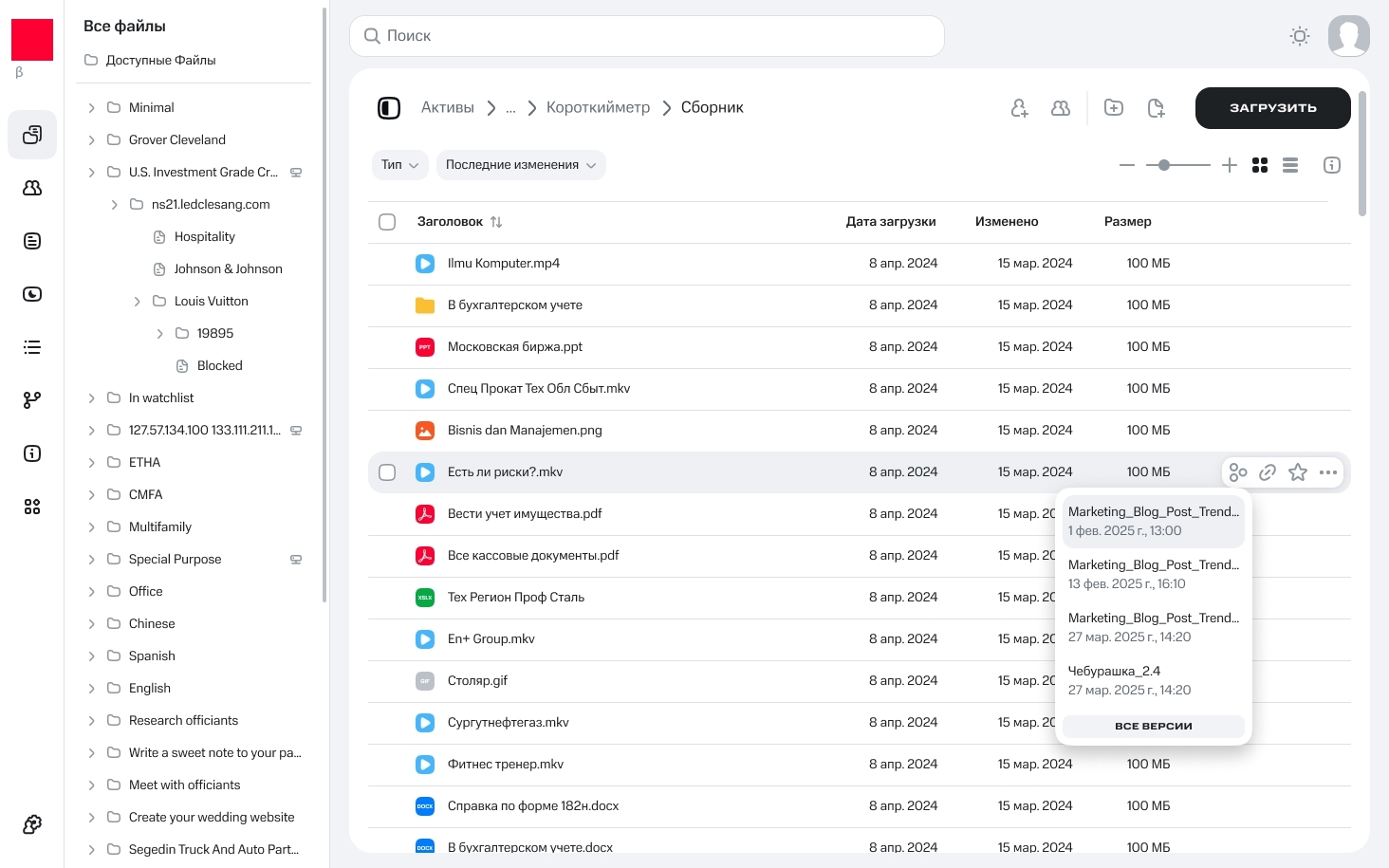Click the copy link icon in hovered row
The height and width of the screenshot is (868, 1389).
coord(1268,472)
